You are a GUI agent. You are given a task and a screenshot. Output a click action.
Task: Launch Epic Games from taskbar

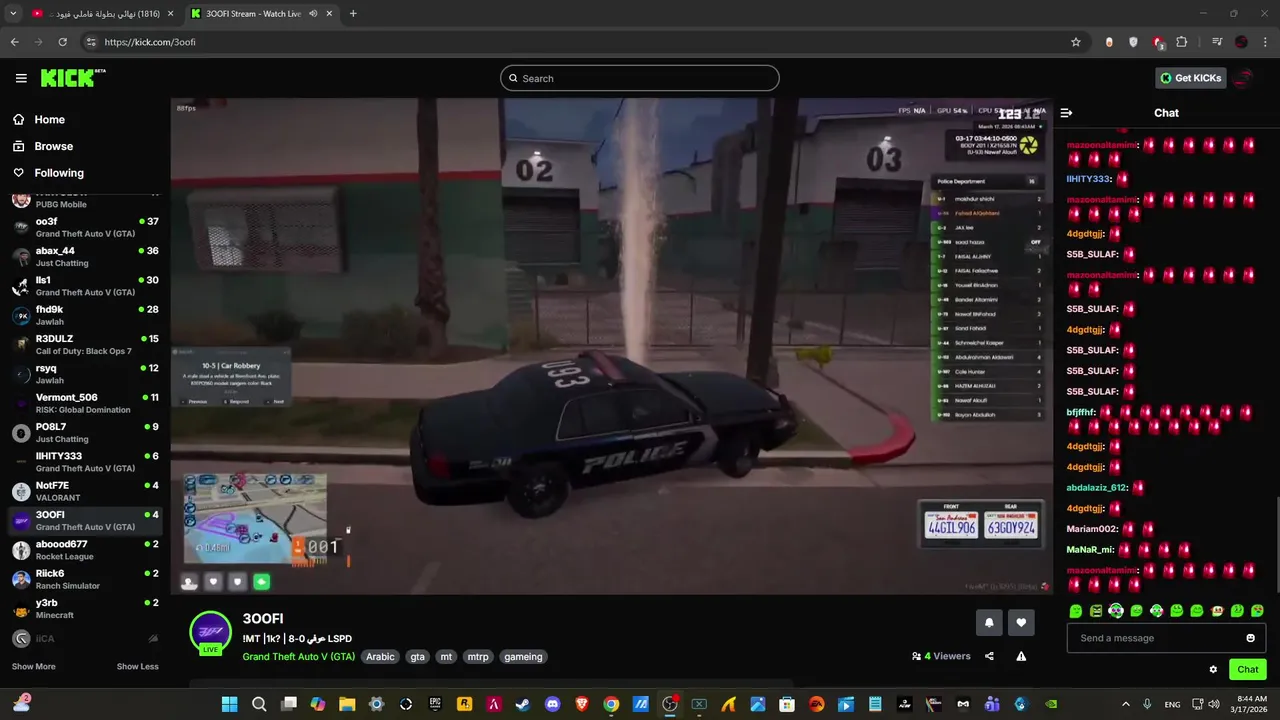435,704
